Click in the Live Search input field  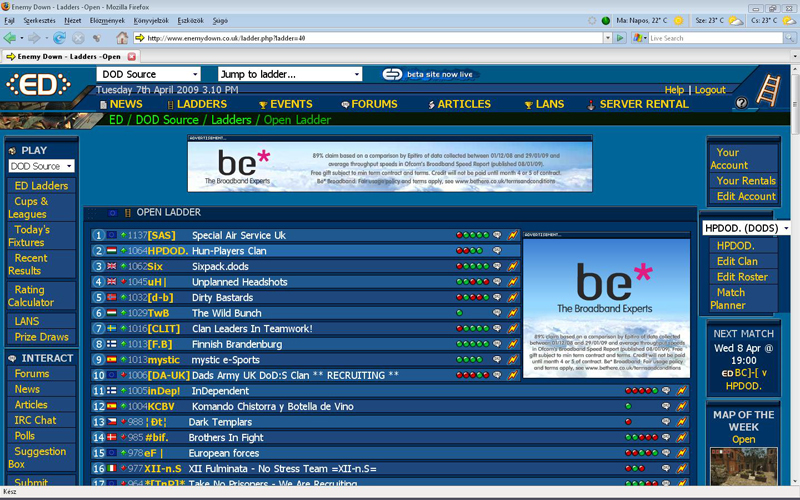click(x=715, y=38)
